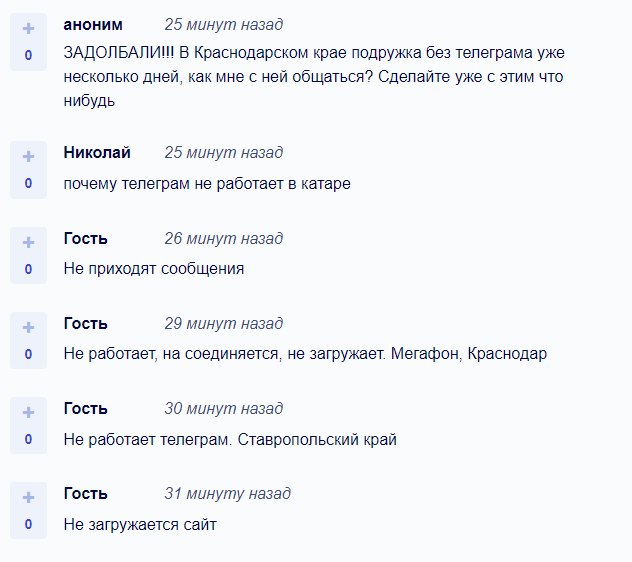The height and width of the screenshot is (562, 632).
Task: Click Гость author of the 30 минут comment
Action: (85, 409)
